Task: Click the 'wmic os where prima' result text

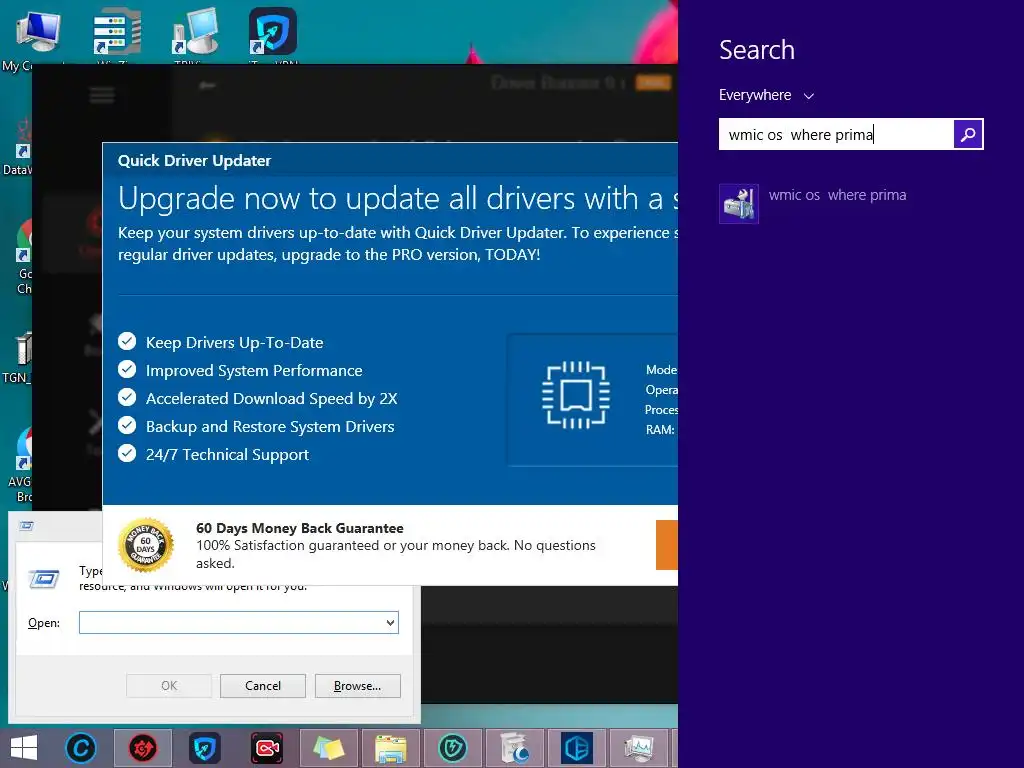Action: pos(837,195)
